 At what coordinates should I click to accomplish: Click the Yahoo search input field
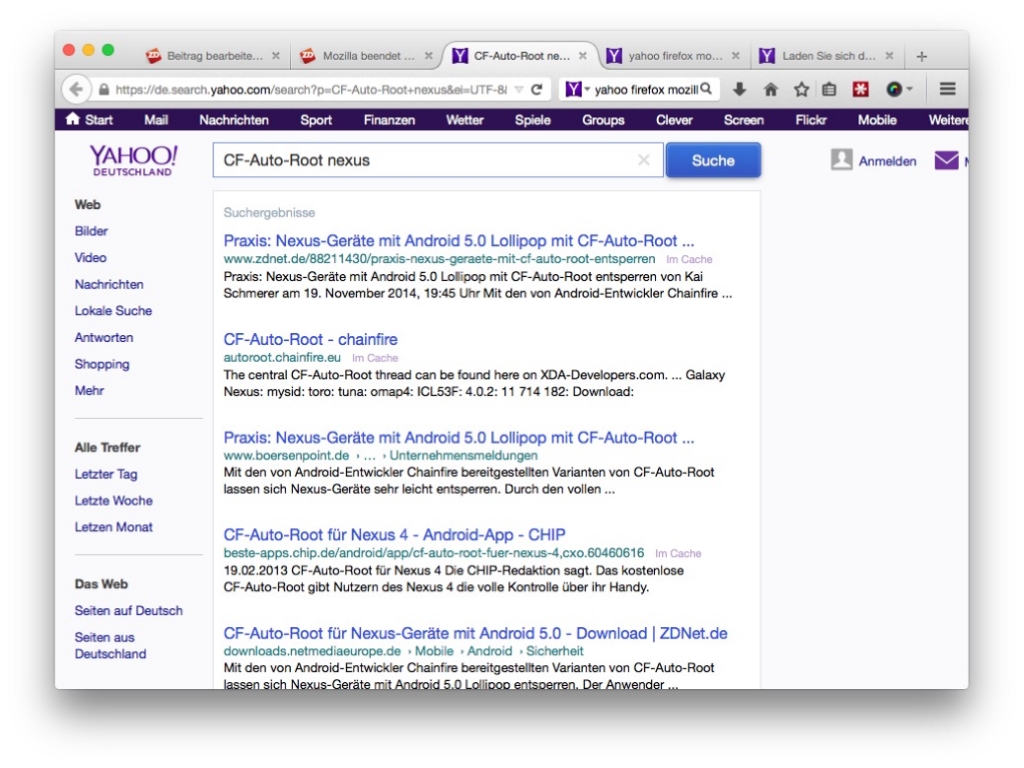[x=438, y=160]
